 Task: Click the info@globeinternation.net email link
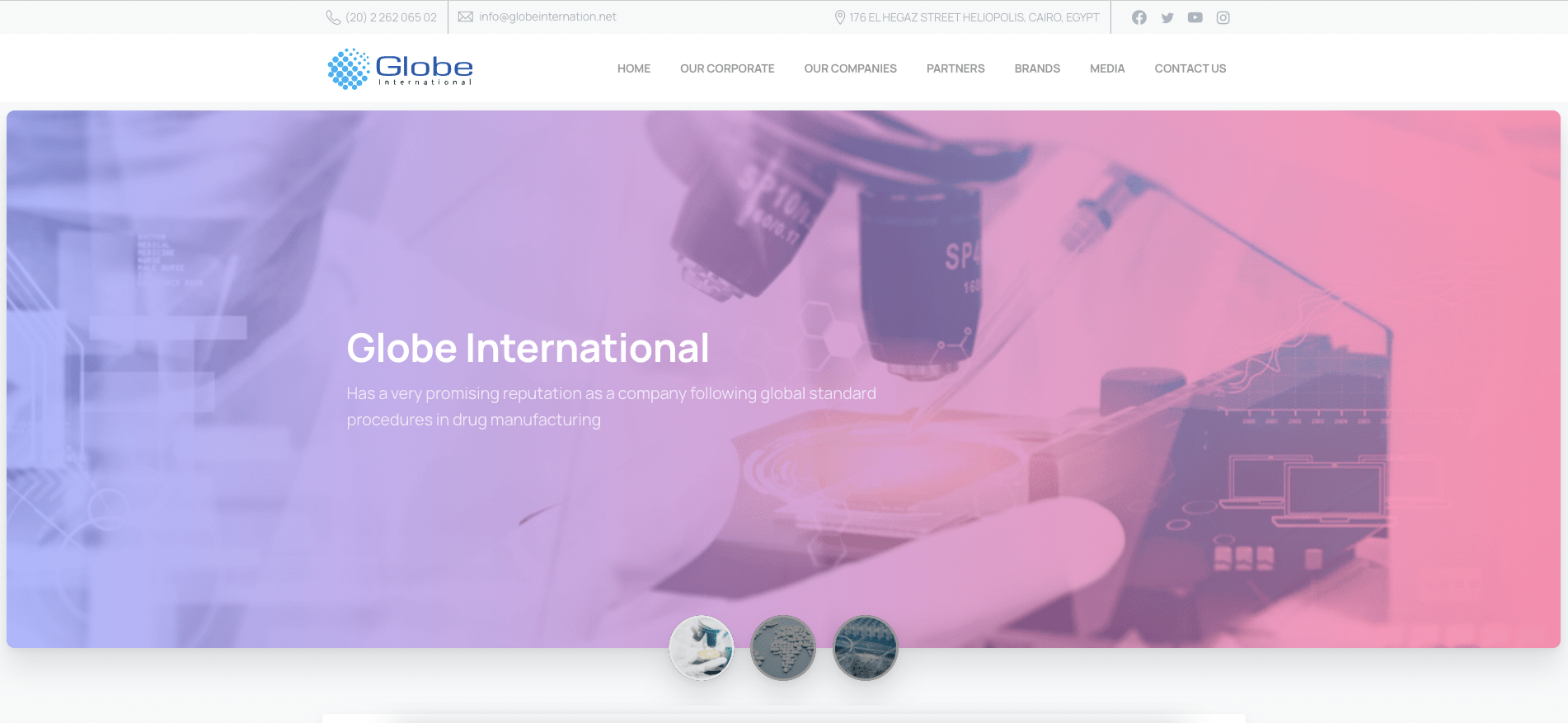click(x=547, y=16)
